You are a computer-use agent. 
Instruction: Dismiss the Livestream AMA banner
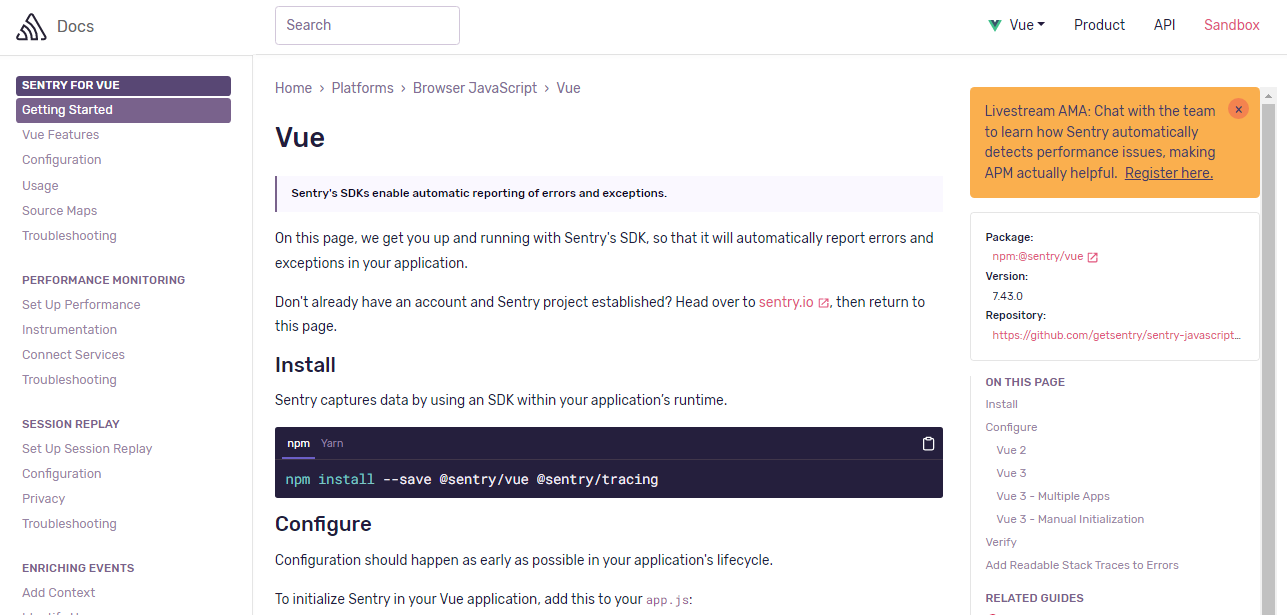click(1238, 109)
